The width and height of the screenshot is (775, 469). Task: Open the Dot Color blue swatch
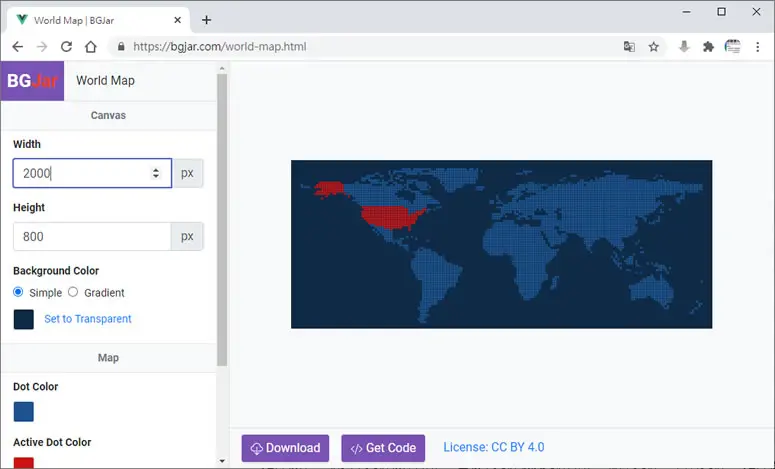pyautogui.click(x=24, y=412)
